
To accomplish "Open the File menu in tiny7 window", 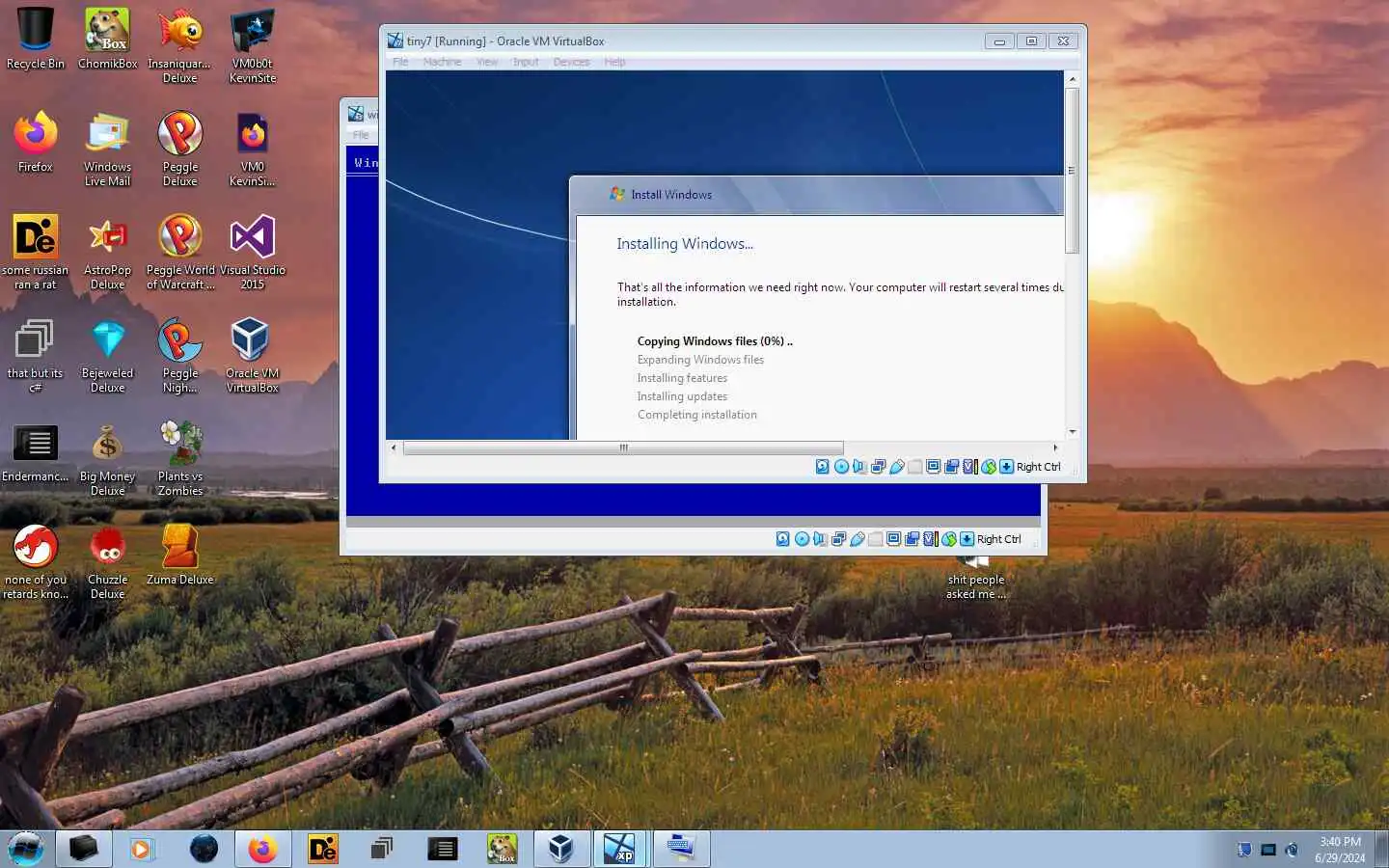I will click(x=400, y=62).
